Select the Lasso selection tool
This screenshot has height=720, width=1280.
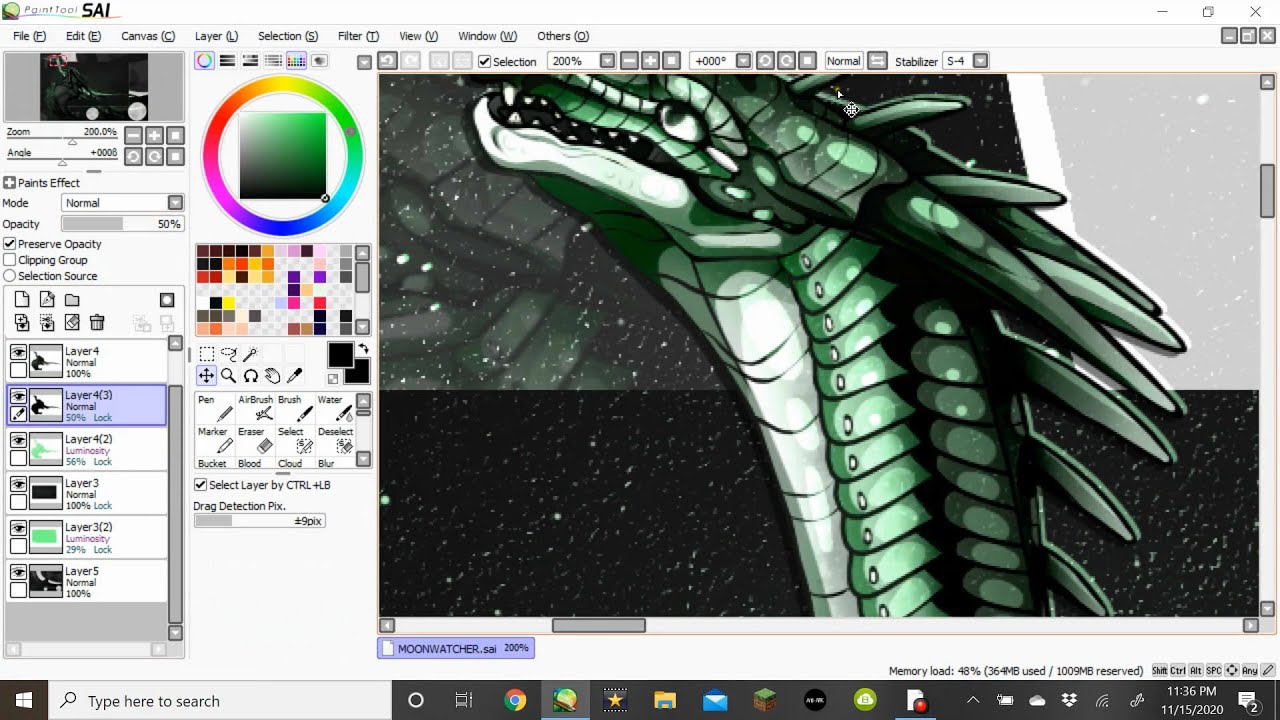point(228,354)
